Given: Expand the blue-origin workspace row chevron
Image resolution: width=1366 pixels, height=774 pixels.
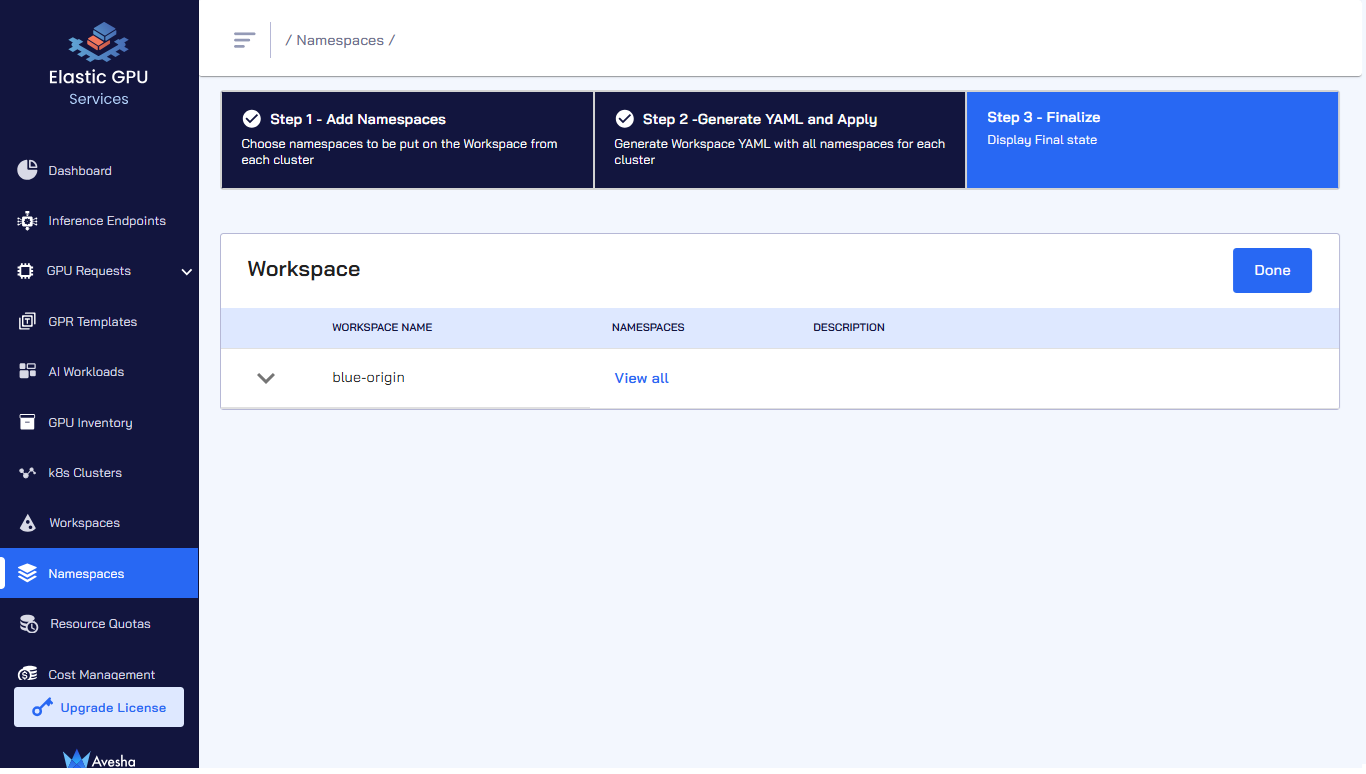Looking at the screenshot, I should pos(266,378).
